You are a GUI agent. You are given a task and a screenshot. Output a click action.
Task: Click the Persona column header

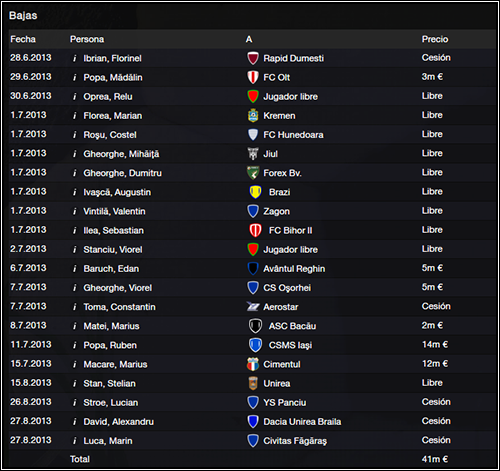point(87,39)
